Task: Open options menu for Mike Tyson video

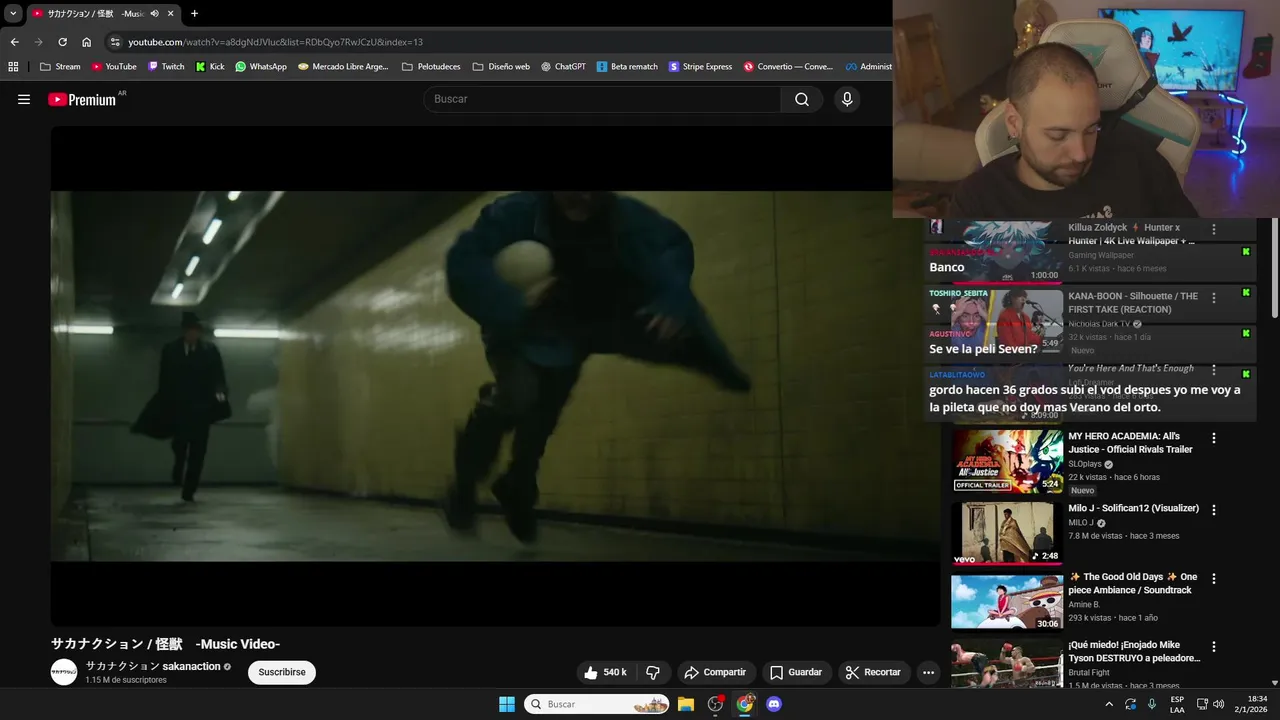Action: point(1214,647)
